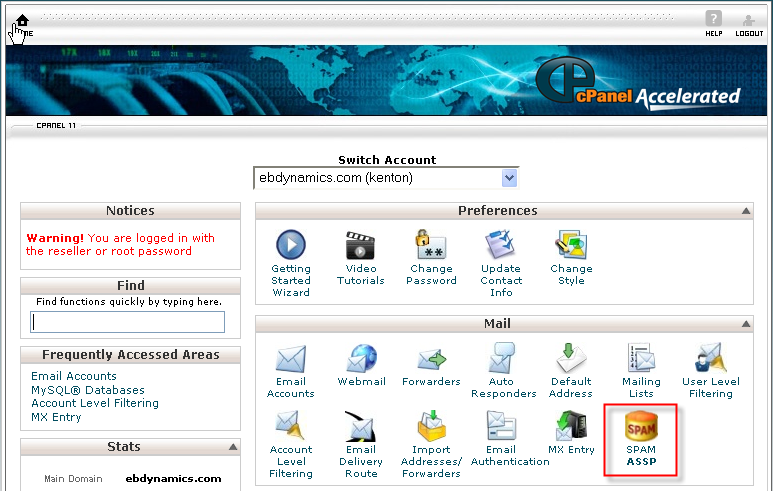Click the Auto Responders icon
Screen dimensions: 773x491
tap(501, 360)
